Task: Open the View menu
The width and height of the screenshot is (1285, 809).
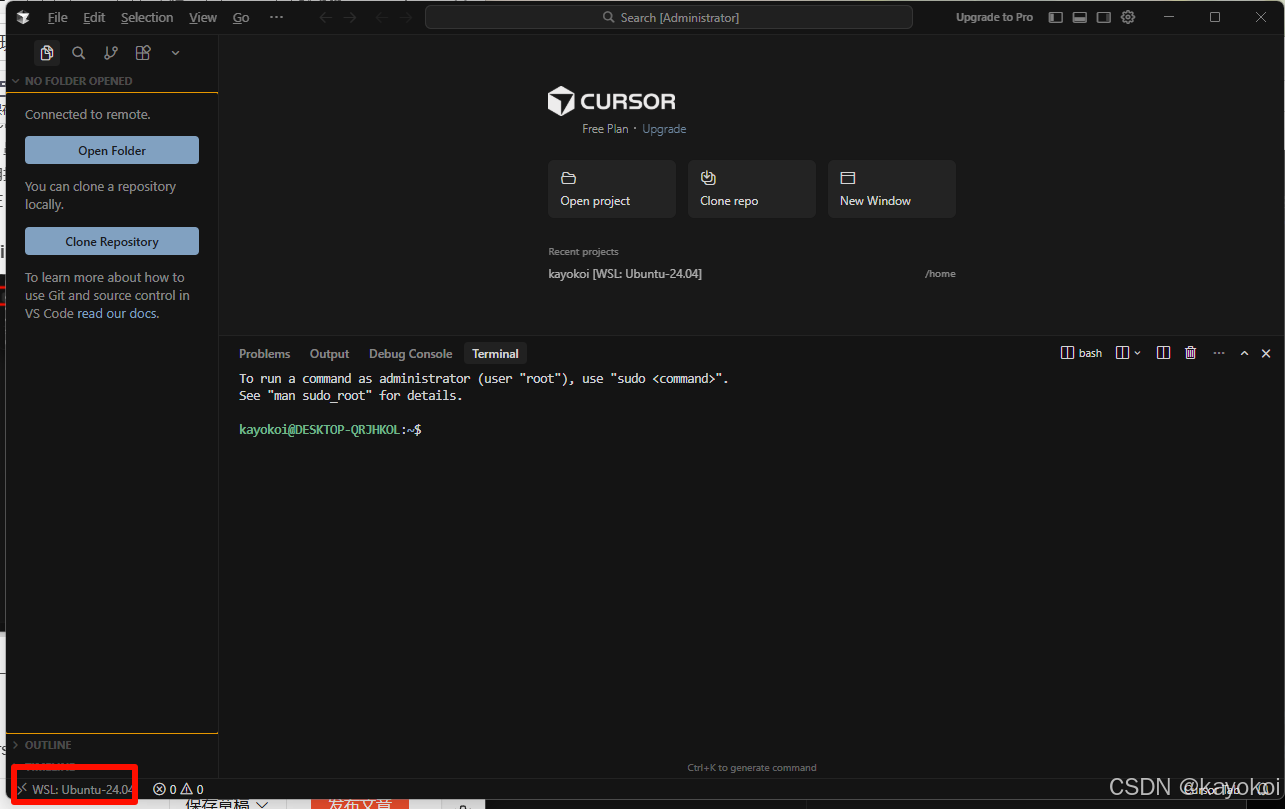Action: tap(203, 17)
